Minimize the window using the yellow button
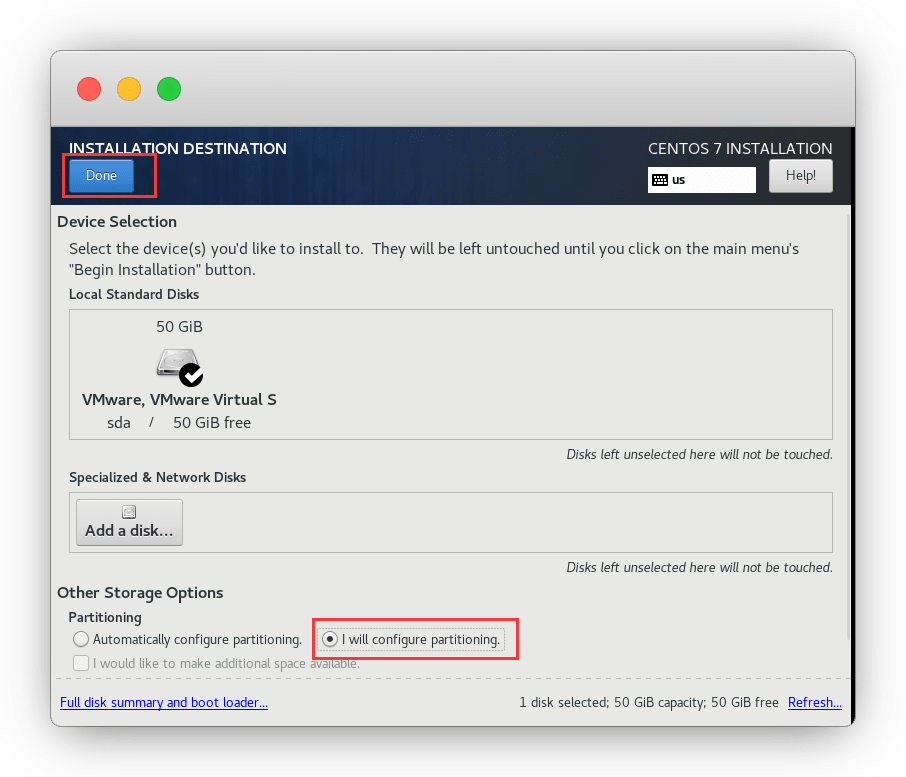Screen dimensions: 906x777 click(x=129, y=89)
